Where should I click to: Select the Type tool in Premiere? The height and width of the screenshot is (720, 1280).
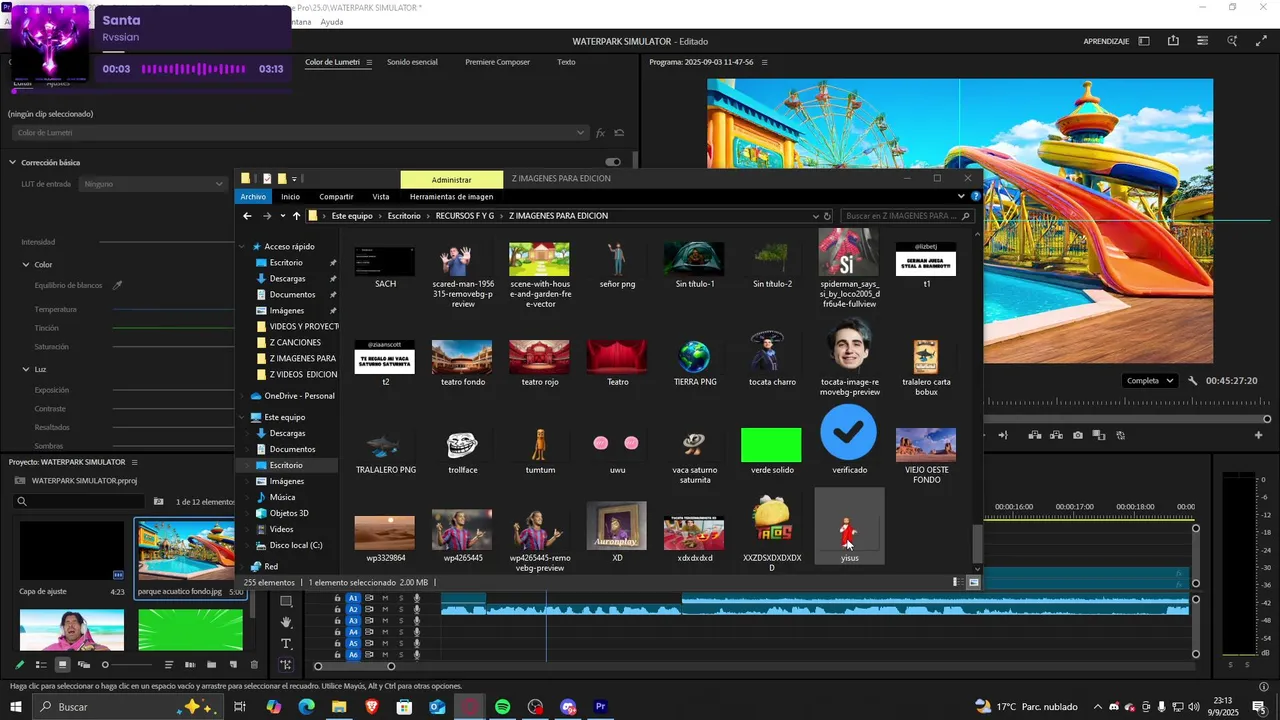click(286, 644)
